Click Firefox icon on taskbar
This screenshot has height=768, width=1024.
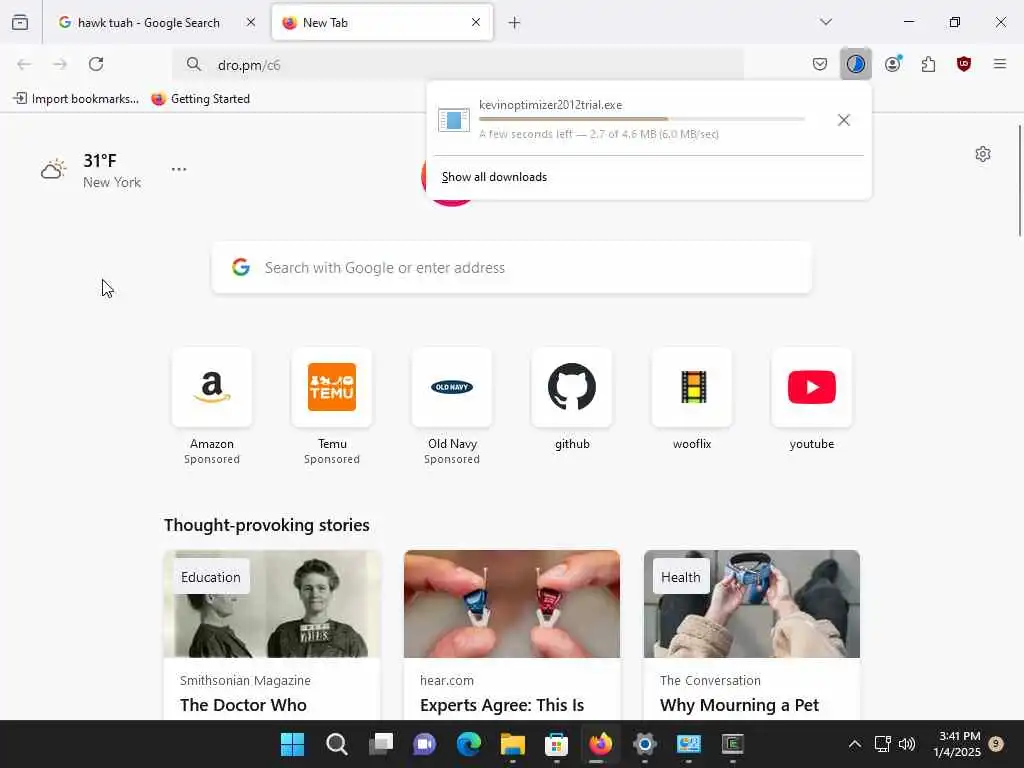click(x=601, y=744)
